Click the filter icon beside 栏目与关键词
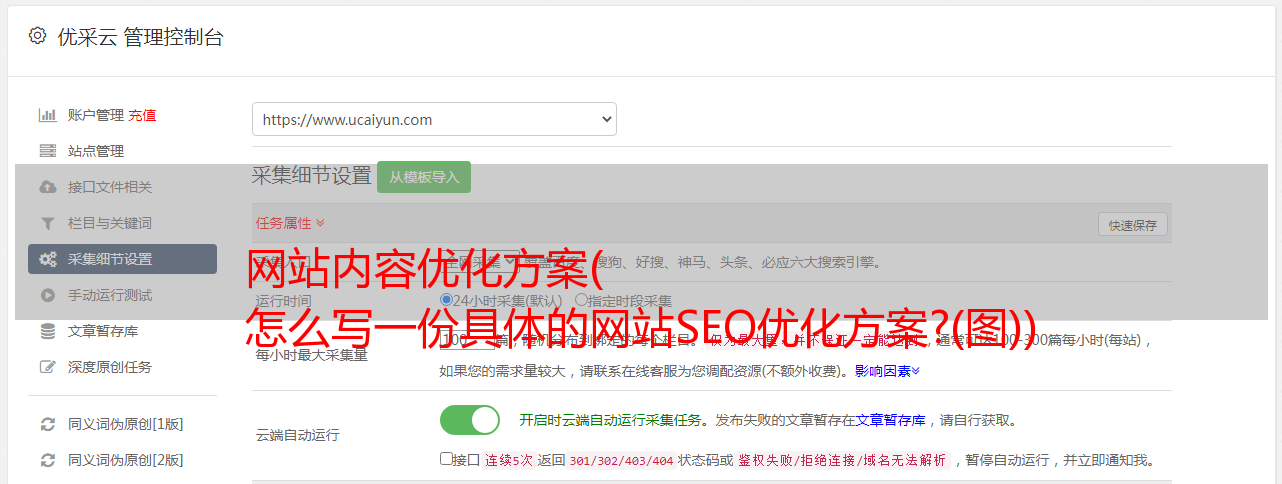Image resolution: width=1282 pixels, height=484 pixels. click(x=47, y=223)
